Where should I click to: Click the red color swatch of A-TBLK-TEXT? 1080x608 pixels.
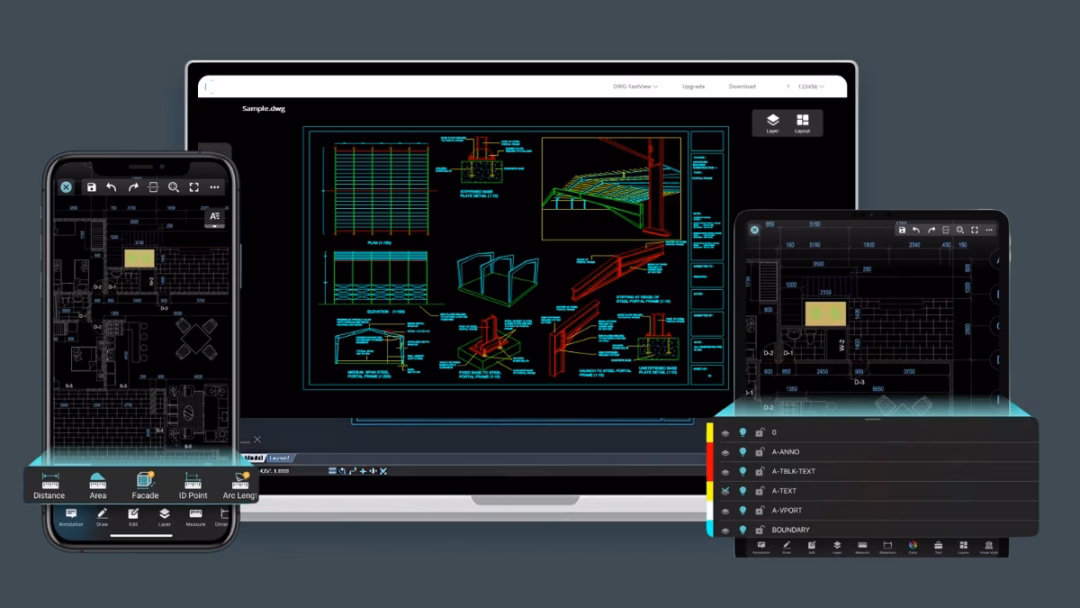point(710,471)
